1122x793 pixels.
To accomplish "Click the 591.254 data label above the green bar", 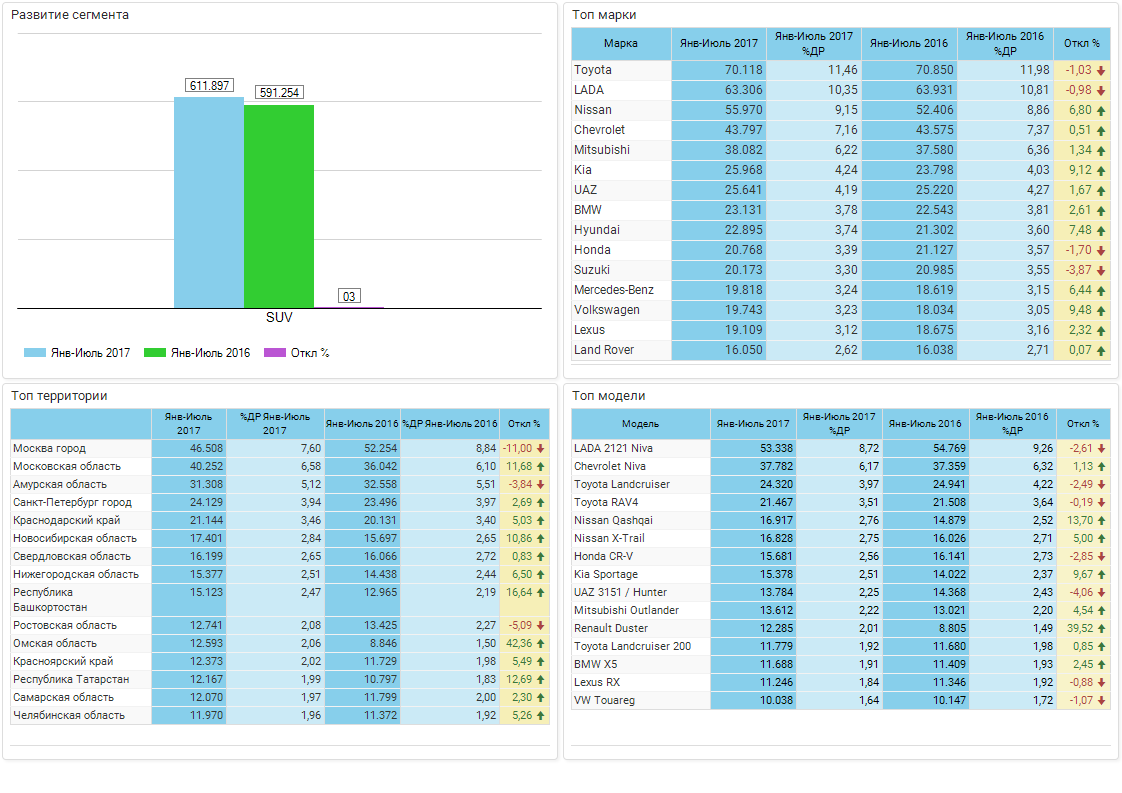I will coord(279,92).
